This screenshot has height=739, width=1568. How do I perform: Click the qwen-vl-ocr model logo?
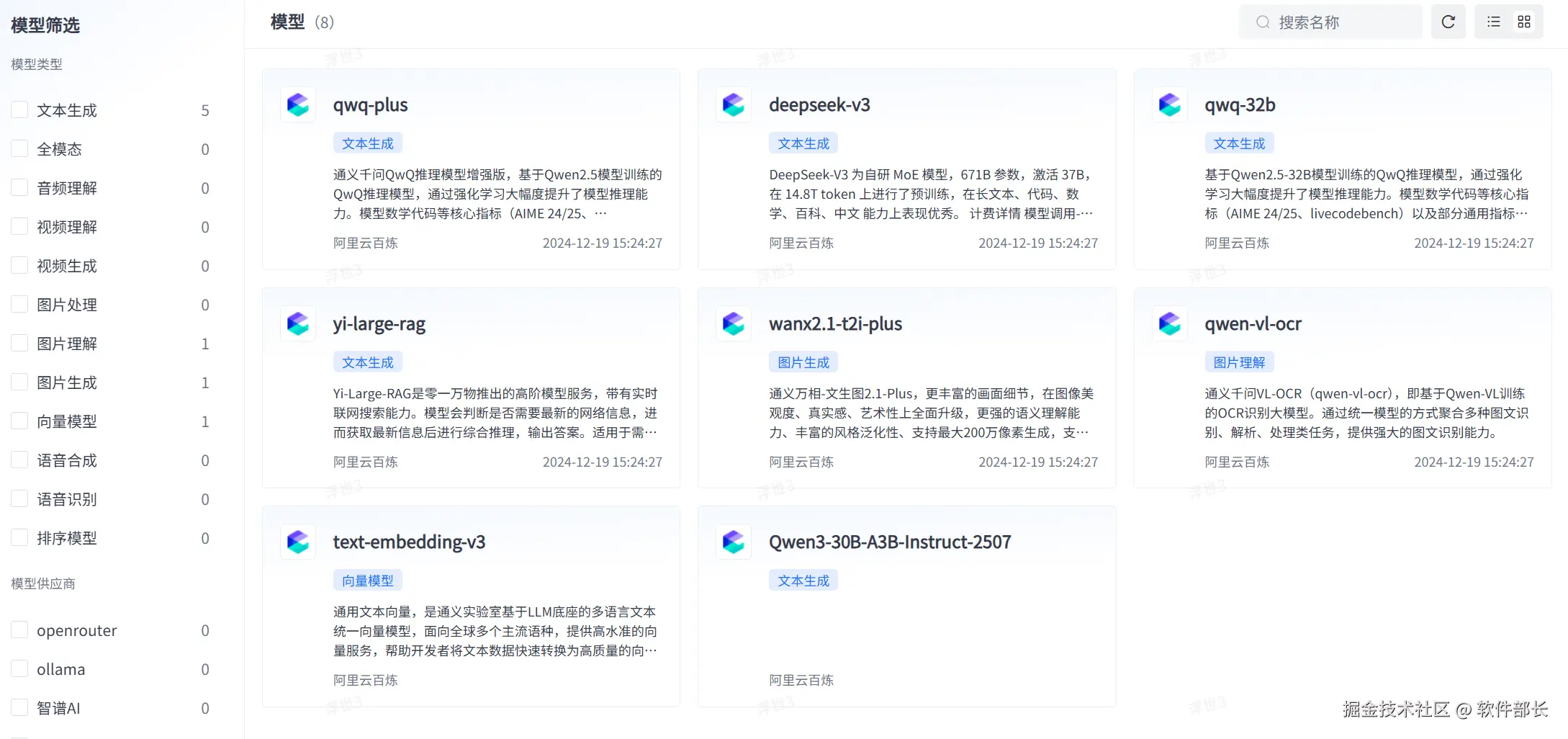point(1170,324)
